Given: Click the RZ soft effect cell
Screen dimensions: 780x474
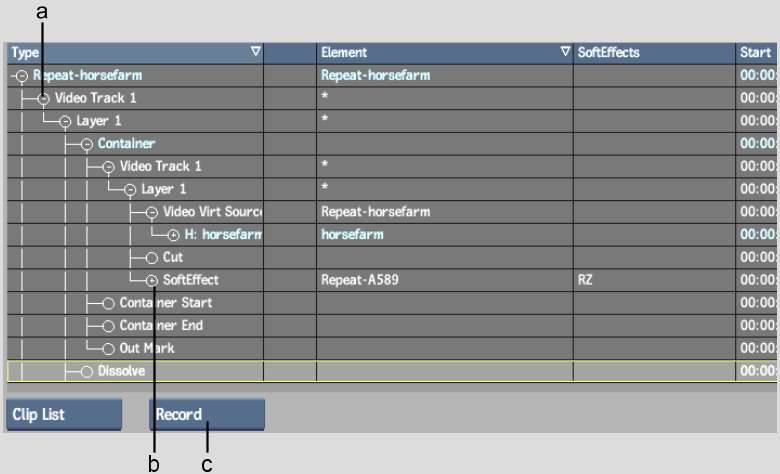Looking at the screenshot, I should coord(585,281).
